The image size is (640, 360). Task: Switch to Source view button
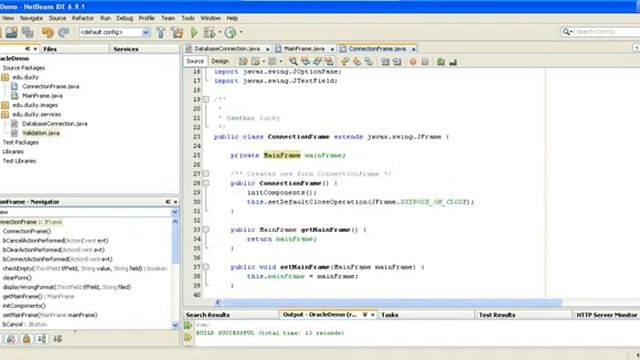(x=195, y=61)
